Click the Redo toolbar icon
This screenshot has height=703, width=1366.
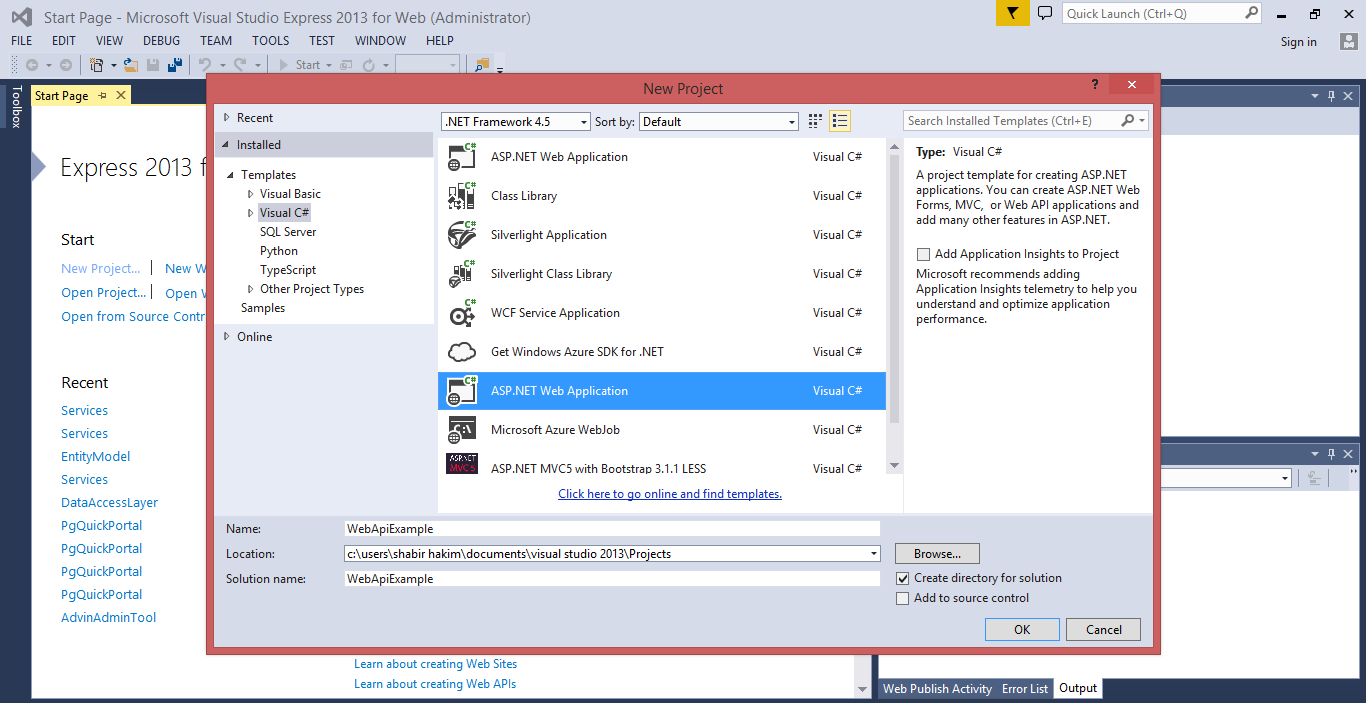(x=239, y=65)
